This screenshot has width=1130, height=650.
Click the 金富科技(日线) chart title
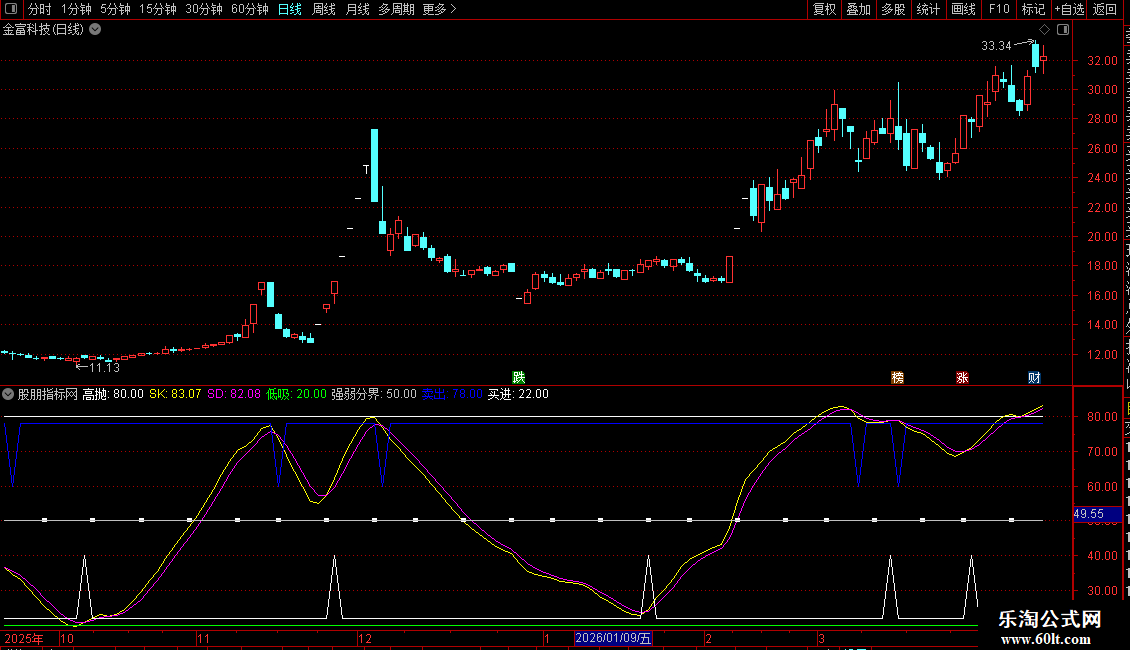[43, 30]
